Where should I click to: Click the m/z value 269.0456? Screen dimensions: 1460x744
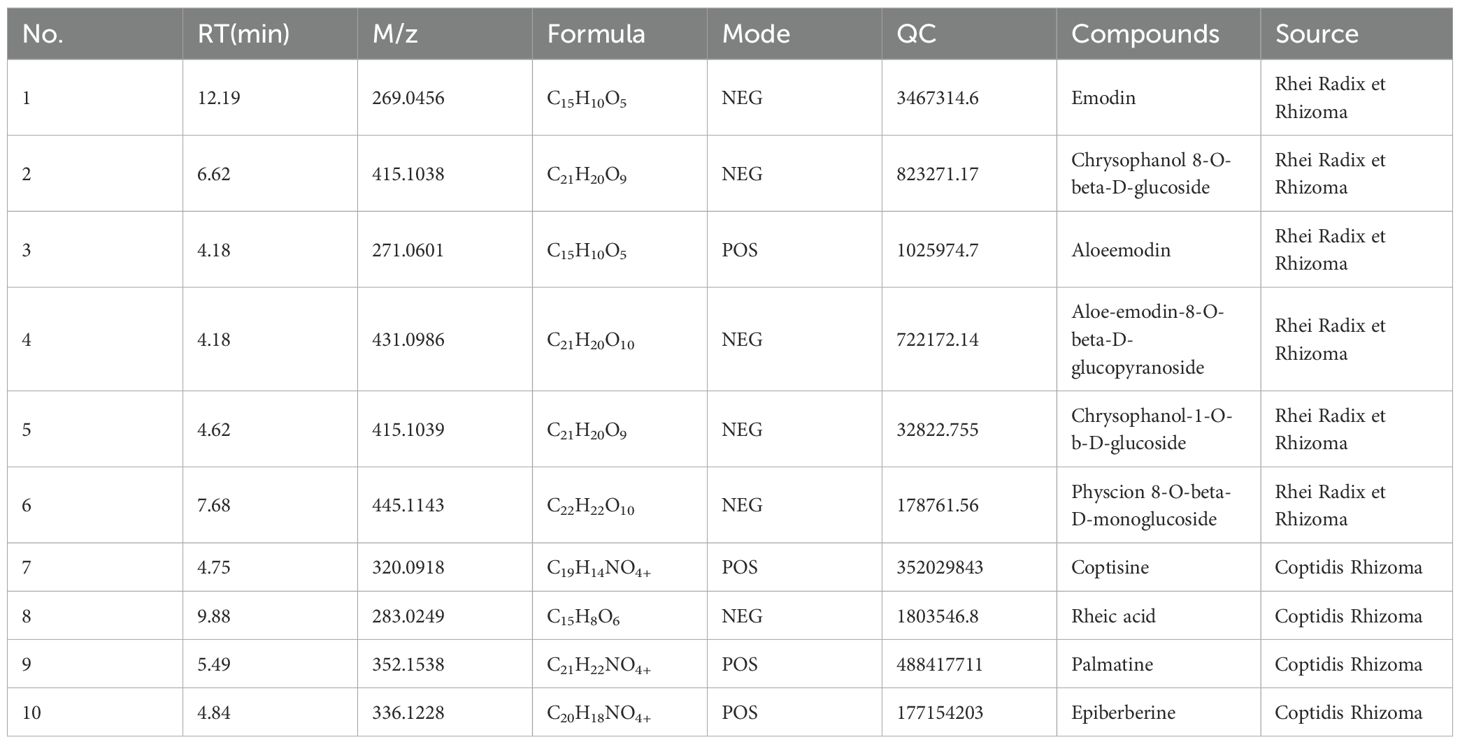(407, 98)
